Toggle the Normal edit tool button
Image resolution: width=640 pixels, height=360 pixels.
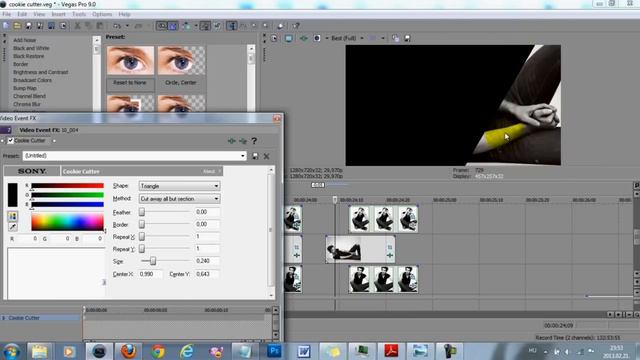tap(232, 26)
